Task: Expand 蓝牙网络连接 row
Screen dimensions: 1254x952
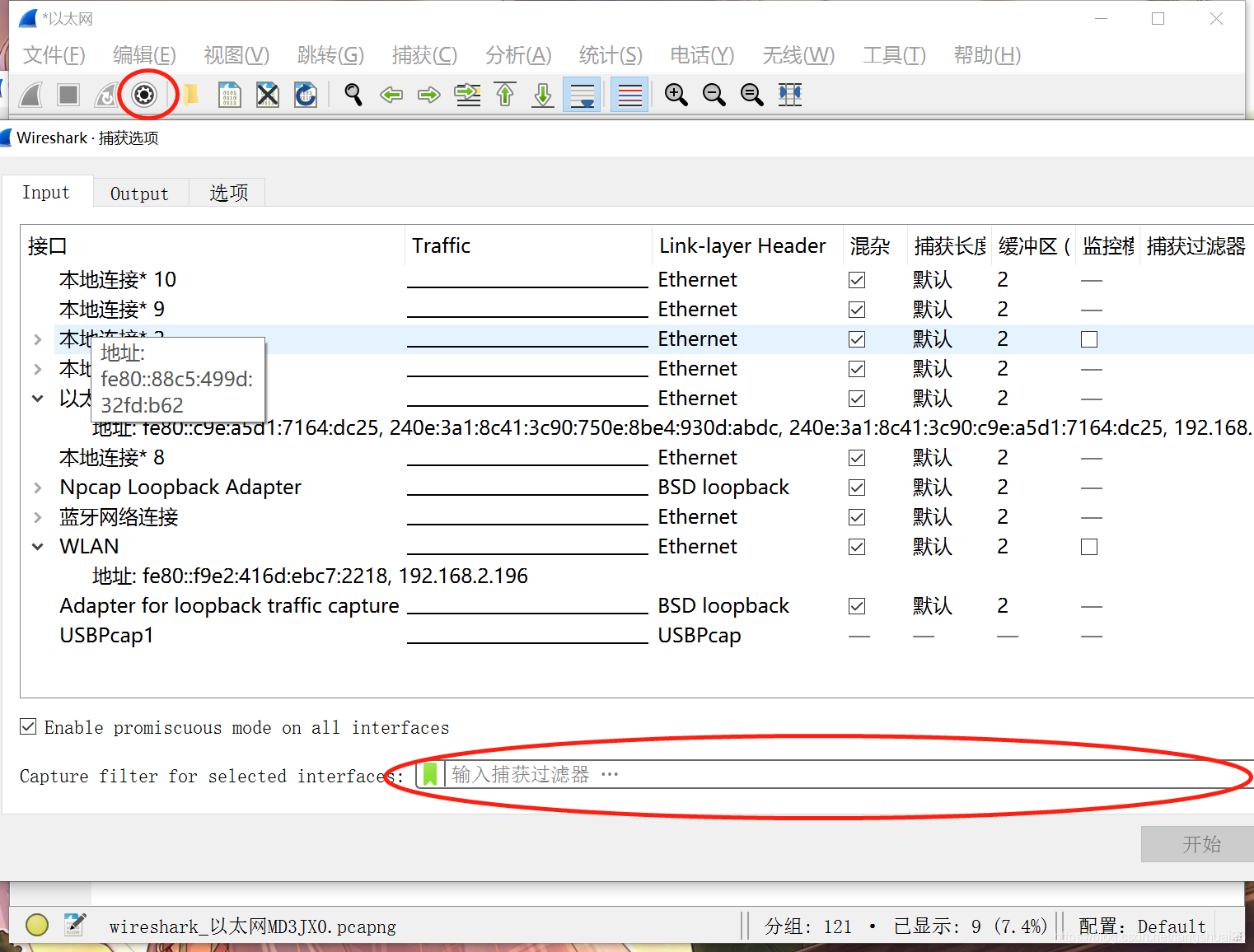Action: 38,517
